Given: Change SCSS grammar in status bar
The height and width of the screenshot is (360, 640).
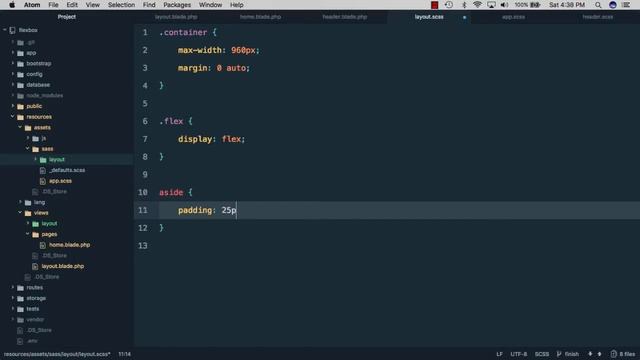Looking at the screenshot, I should coord(542,354).
